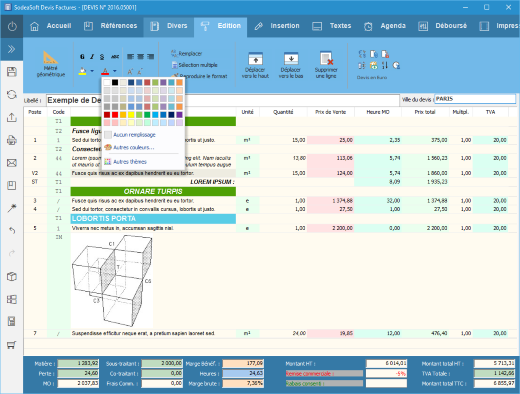The width and height of the screenshot is (520, 394).
Task: Click the Libellé input field
Action: tap(223, 100)
